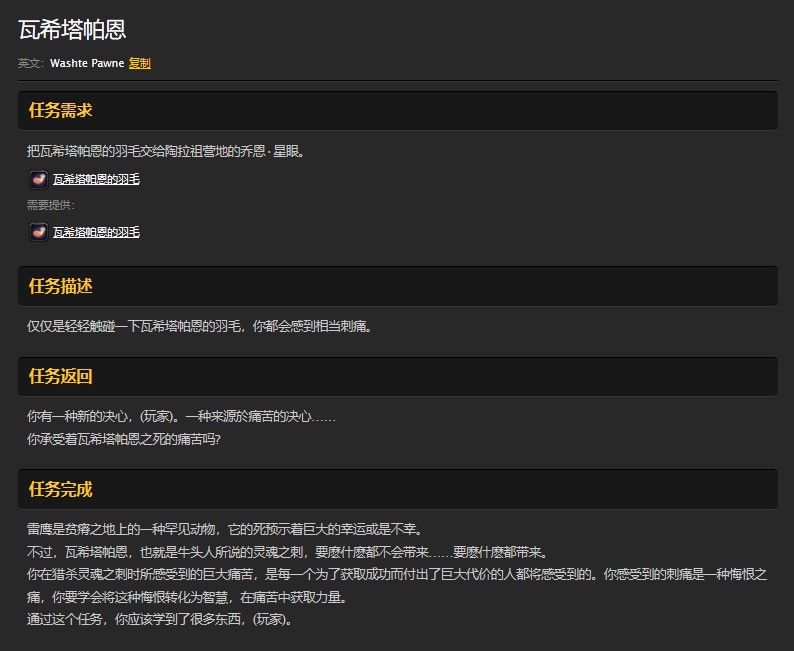This screenshot has width=794, height=651.
Task: Click the 任务需求 section header
Action: [x=61, y=110]
